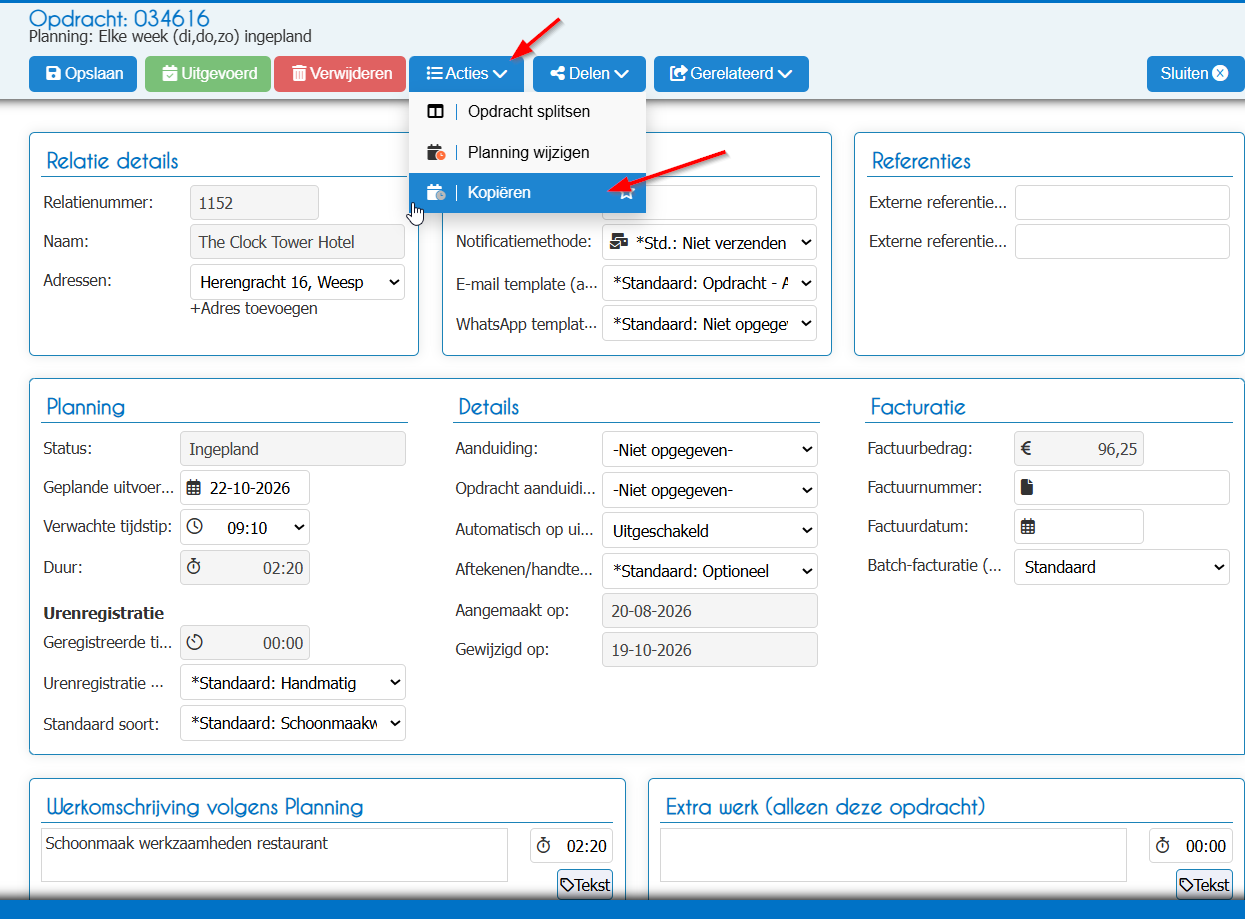1245x919 pixels.
Task: Open the Notificatiemethode dropdown
Action: tap(709, 243)
